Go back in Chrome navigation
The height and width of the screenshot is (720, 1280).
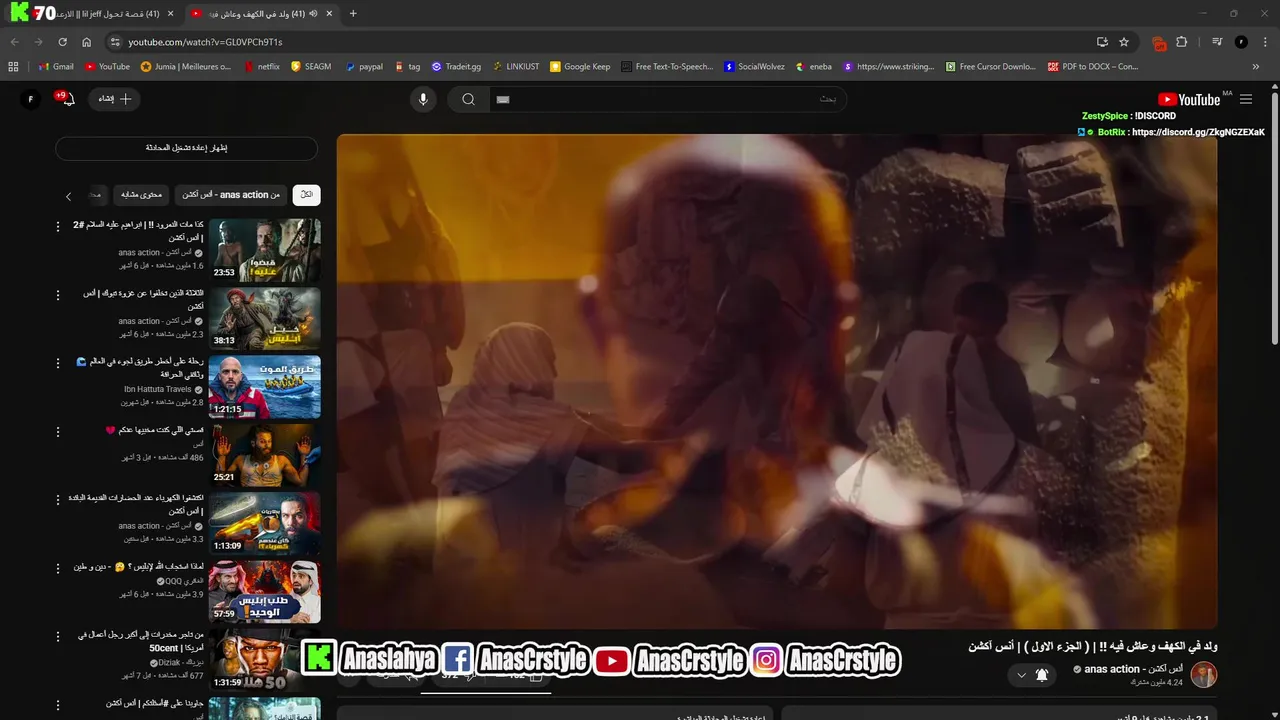pyautogui.click(x=14, y=42)
